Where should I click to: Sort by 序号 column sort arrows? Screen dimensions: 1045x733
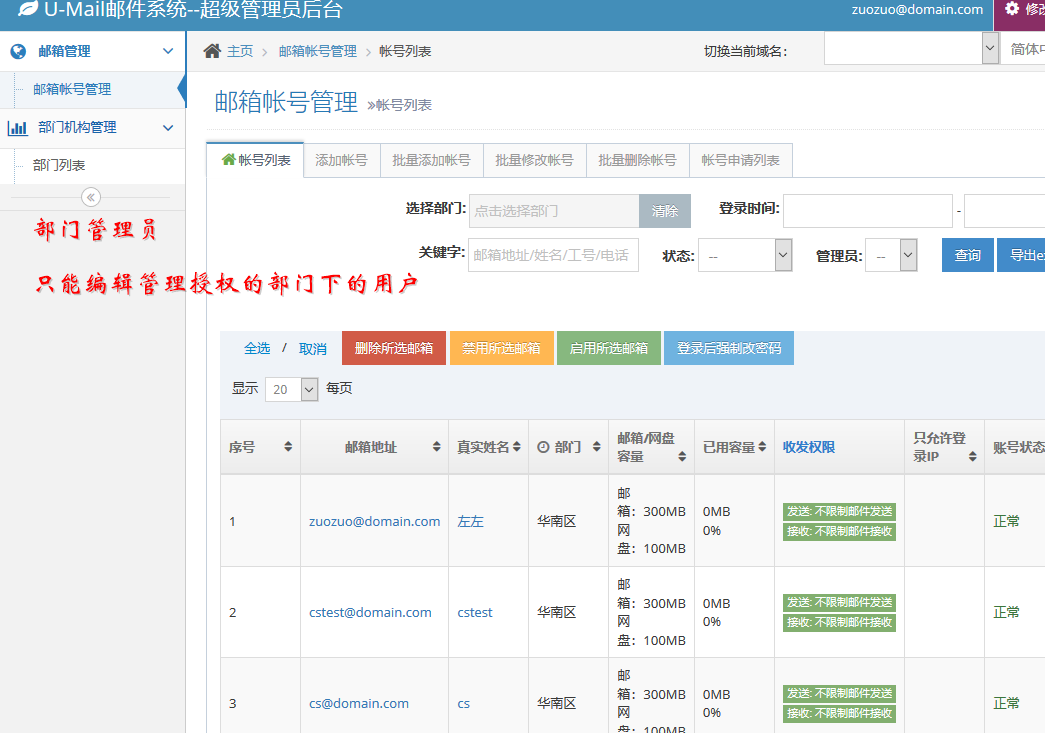pyautogui.click(x=288, y=447)
